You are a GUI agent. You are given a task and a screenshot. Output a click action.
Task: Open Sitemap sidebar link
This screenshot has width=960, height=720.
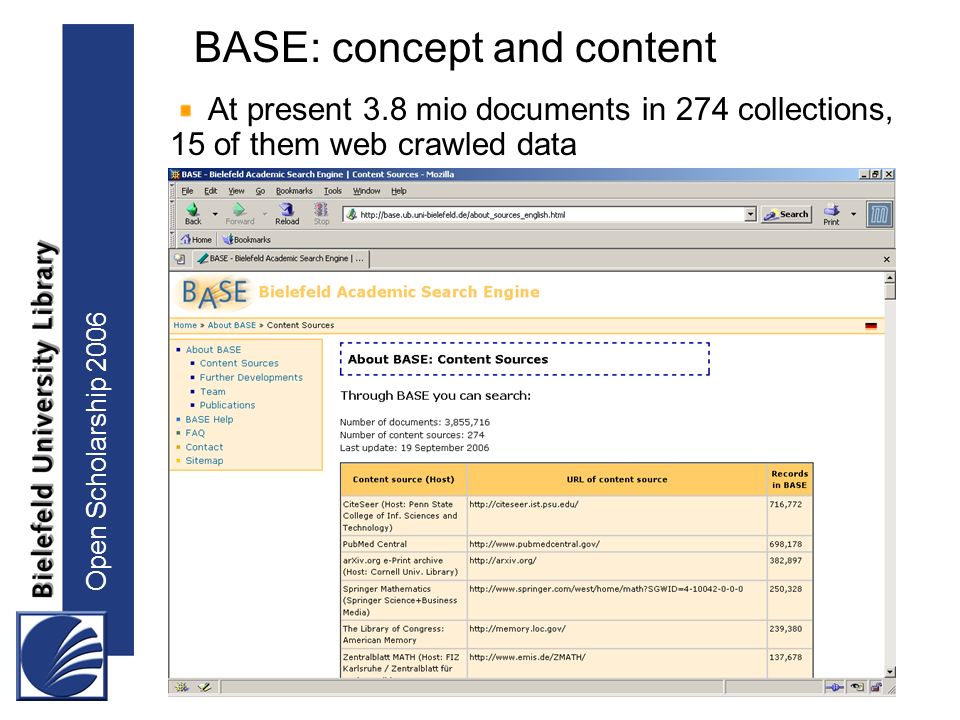coord(204,460)
